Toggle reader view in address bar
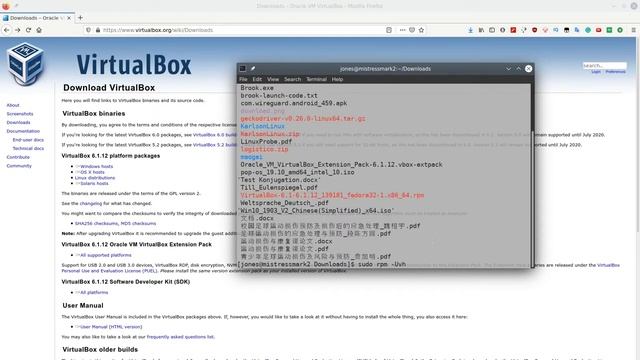 [389, 30]
